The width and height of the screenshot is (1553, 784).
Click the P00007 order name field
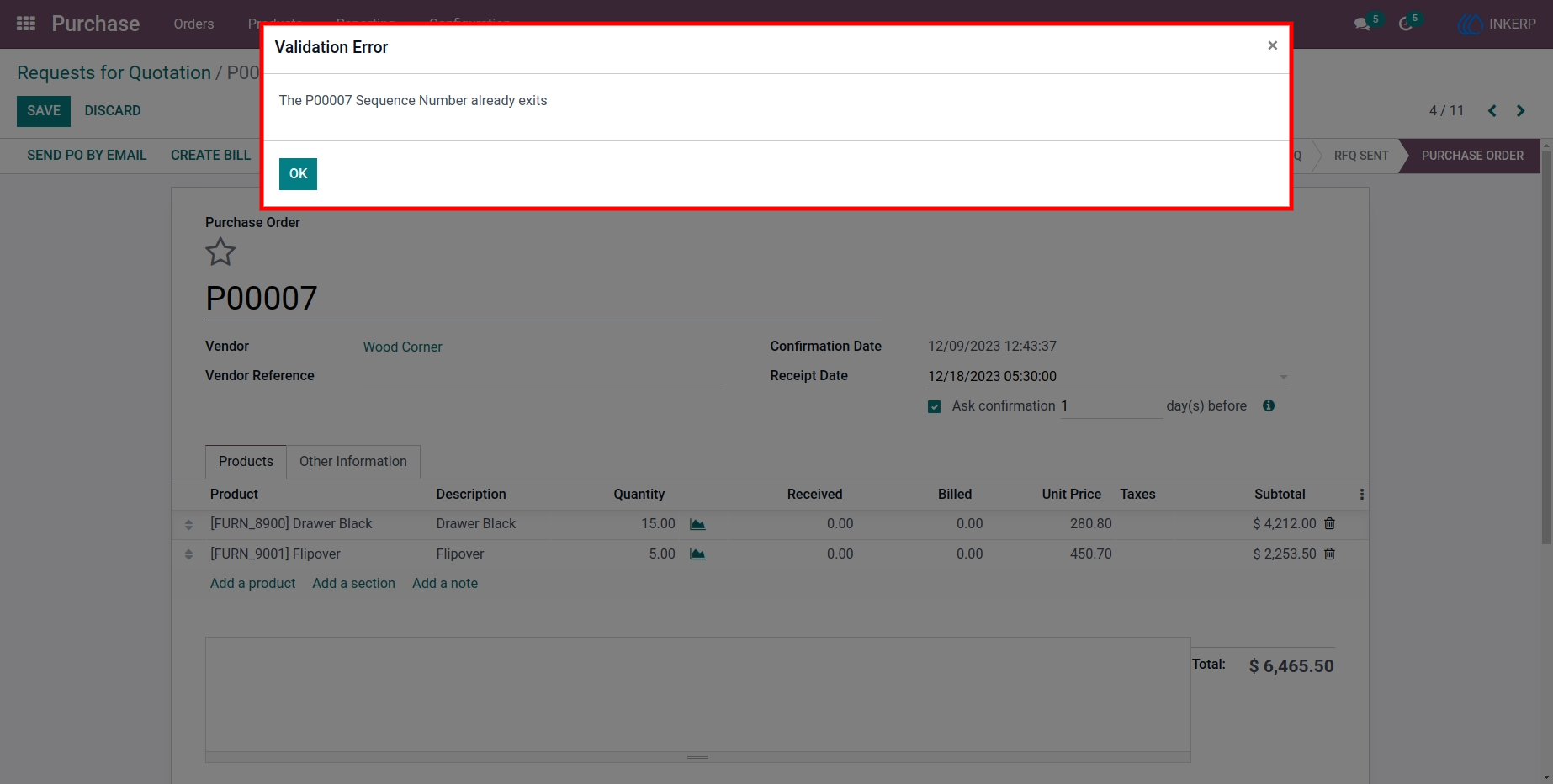tap(543, 299)
